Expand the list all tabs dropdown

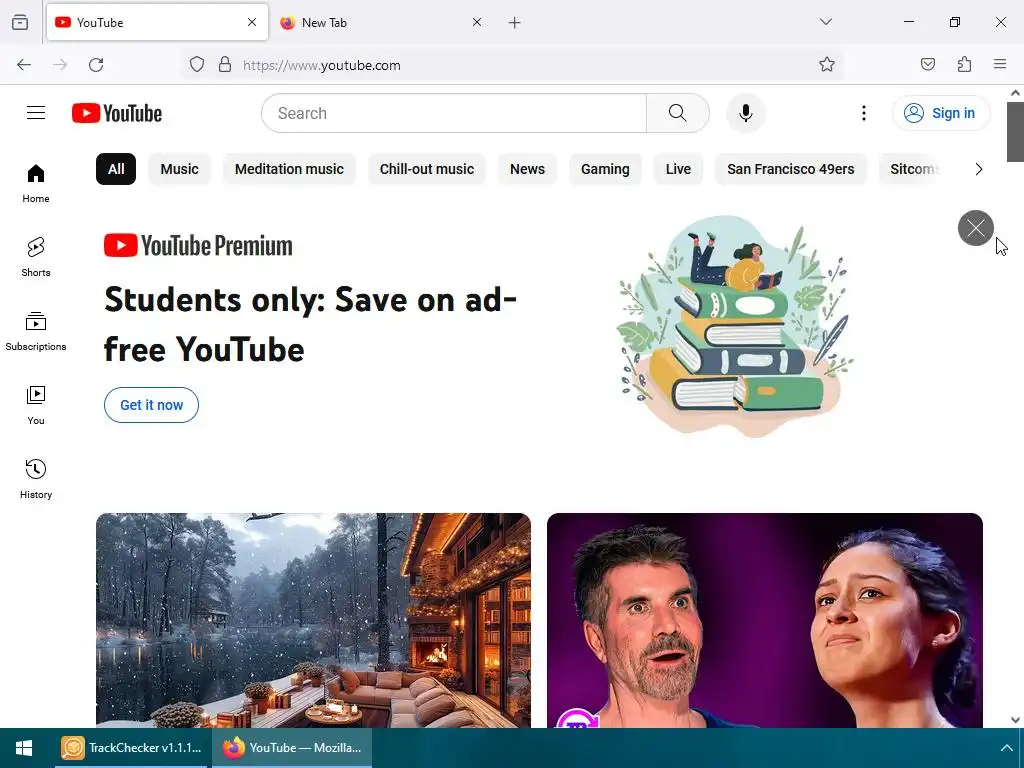[826, 22]
